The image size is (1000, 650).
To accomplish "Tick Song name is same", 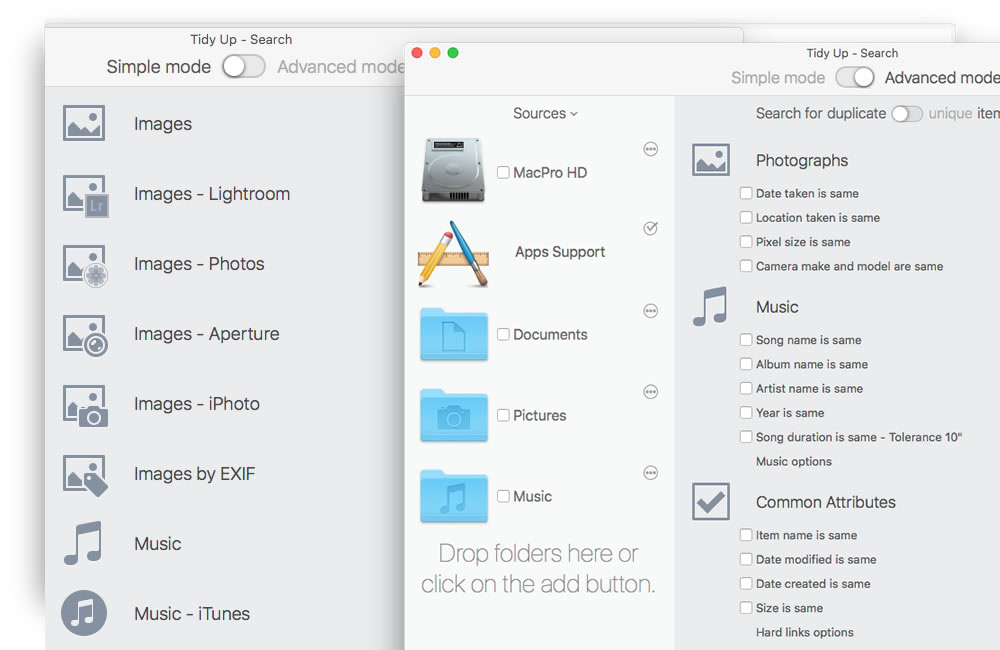I will click(x=746, y=340).
